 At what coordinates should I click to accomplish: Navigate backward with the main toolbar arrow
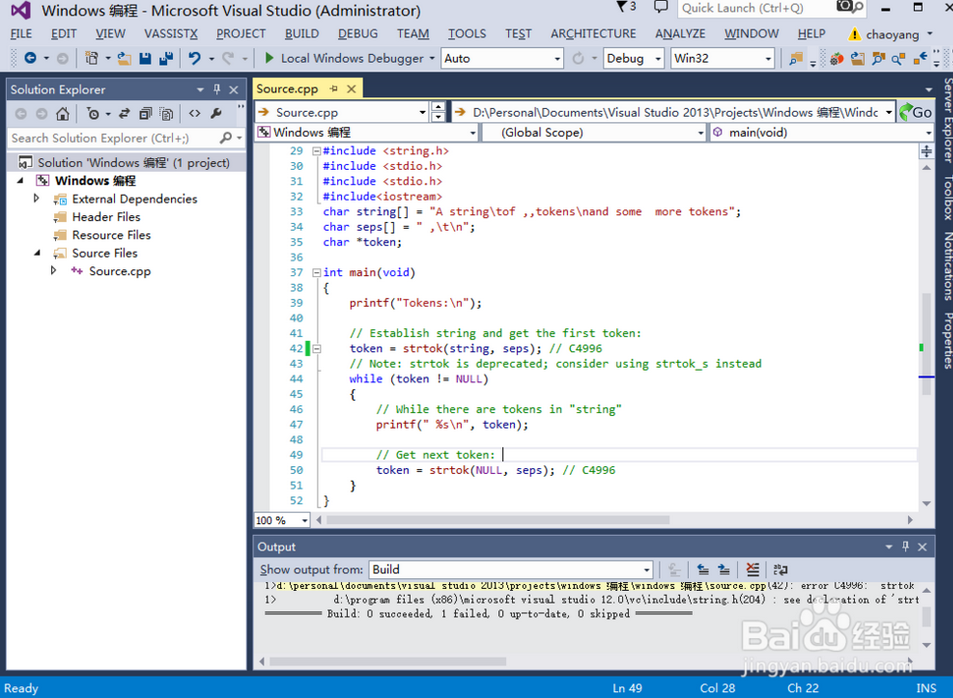pos(30,58)
